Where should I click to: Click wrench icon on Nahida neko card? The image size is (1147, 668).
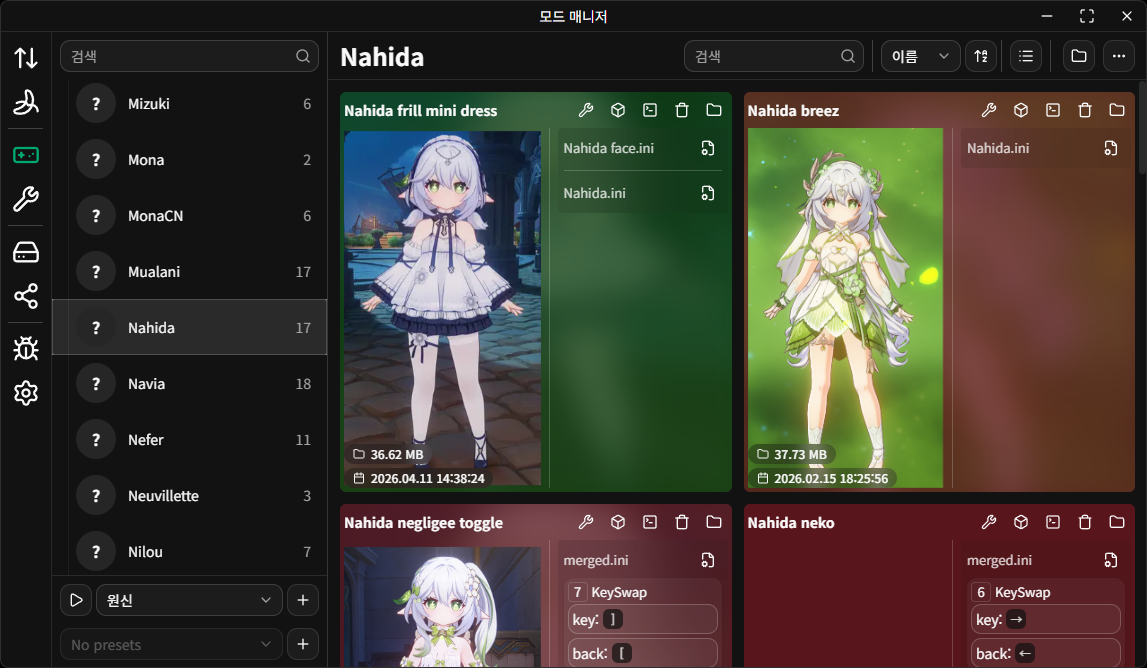coord(989,522)
